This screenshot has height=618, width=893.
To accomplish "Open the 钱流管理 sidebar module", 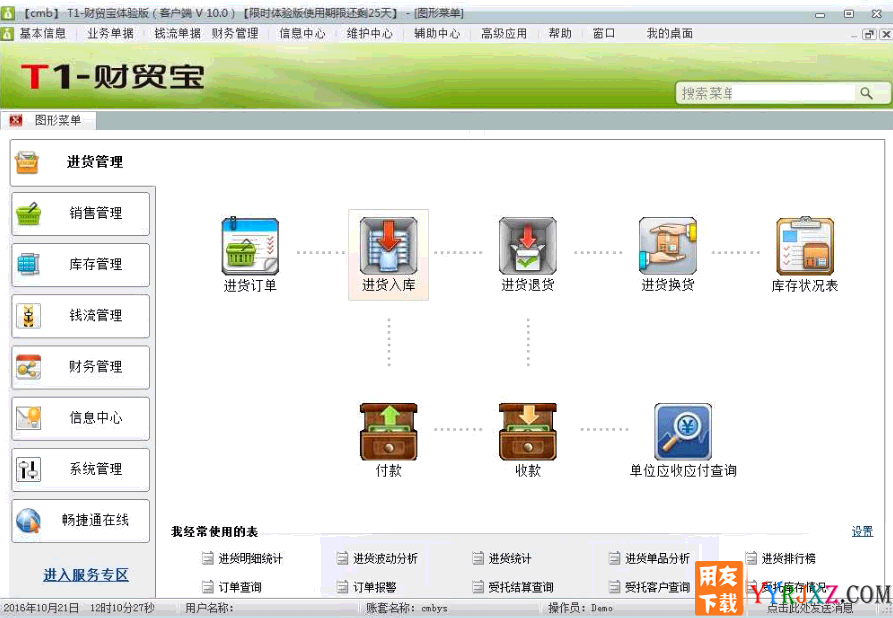I will (x=79, y=316).
